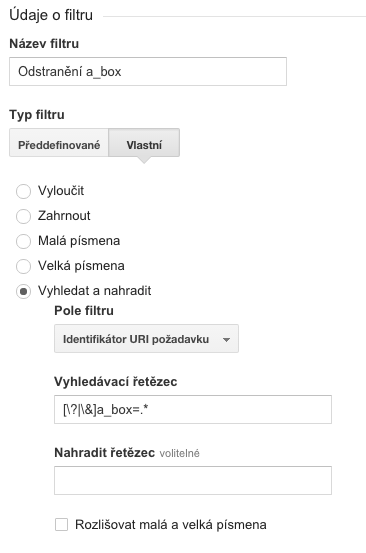Click the empty Nahradit řetězec input field
The width and height of the screenshot is (366, 553).
pos(193,480)
